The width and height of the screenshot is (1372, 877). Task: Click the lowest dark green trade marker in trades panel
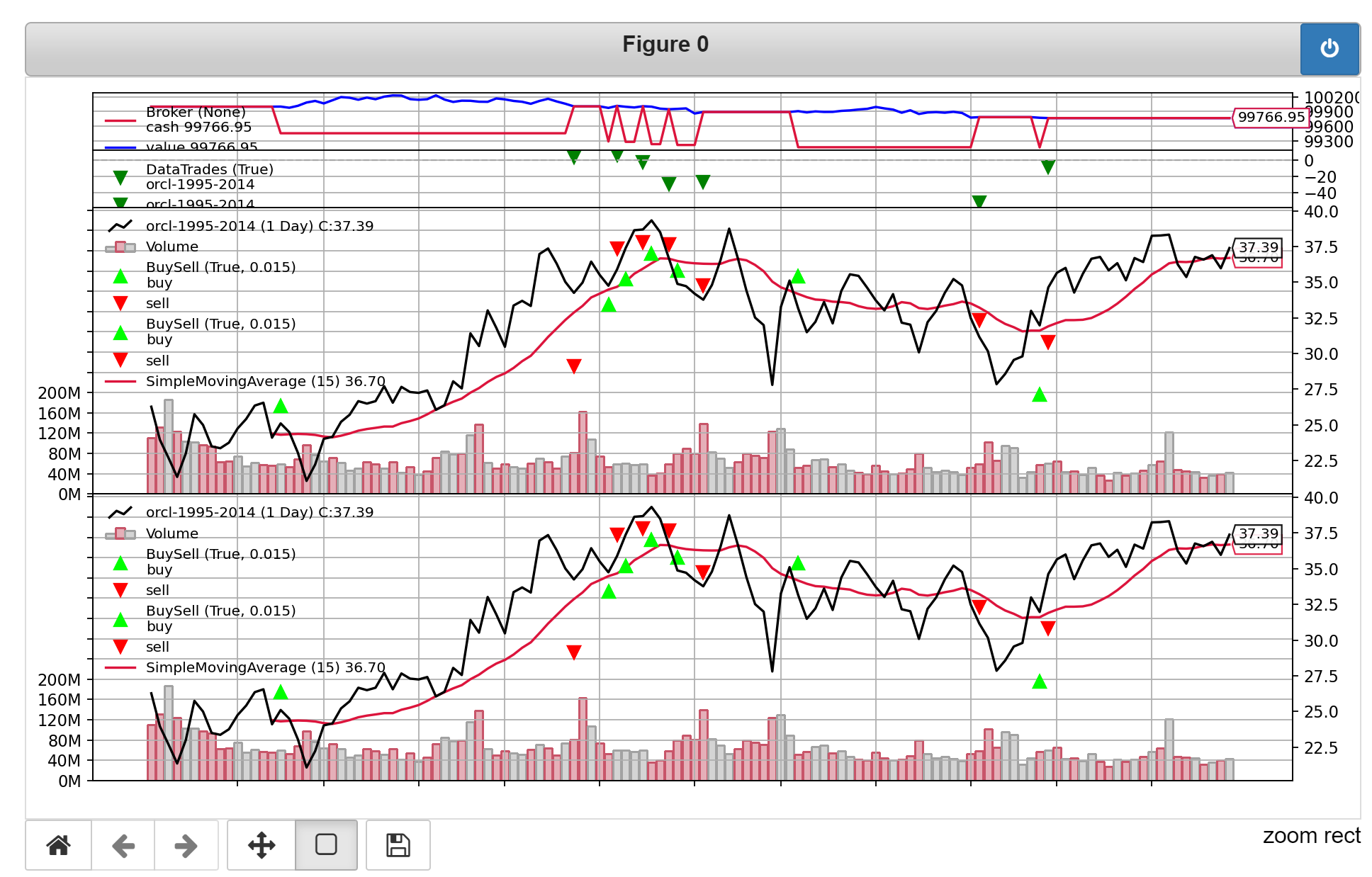(979, 202)
